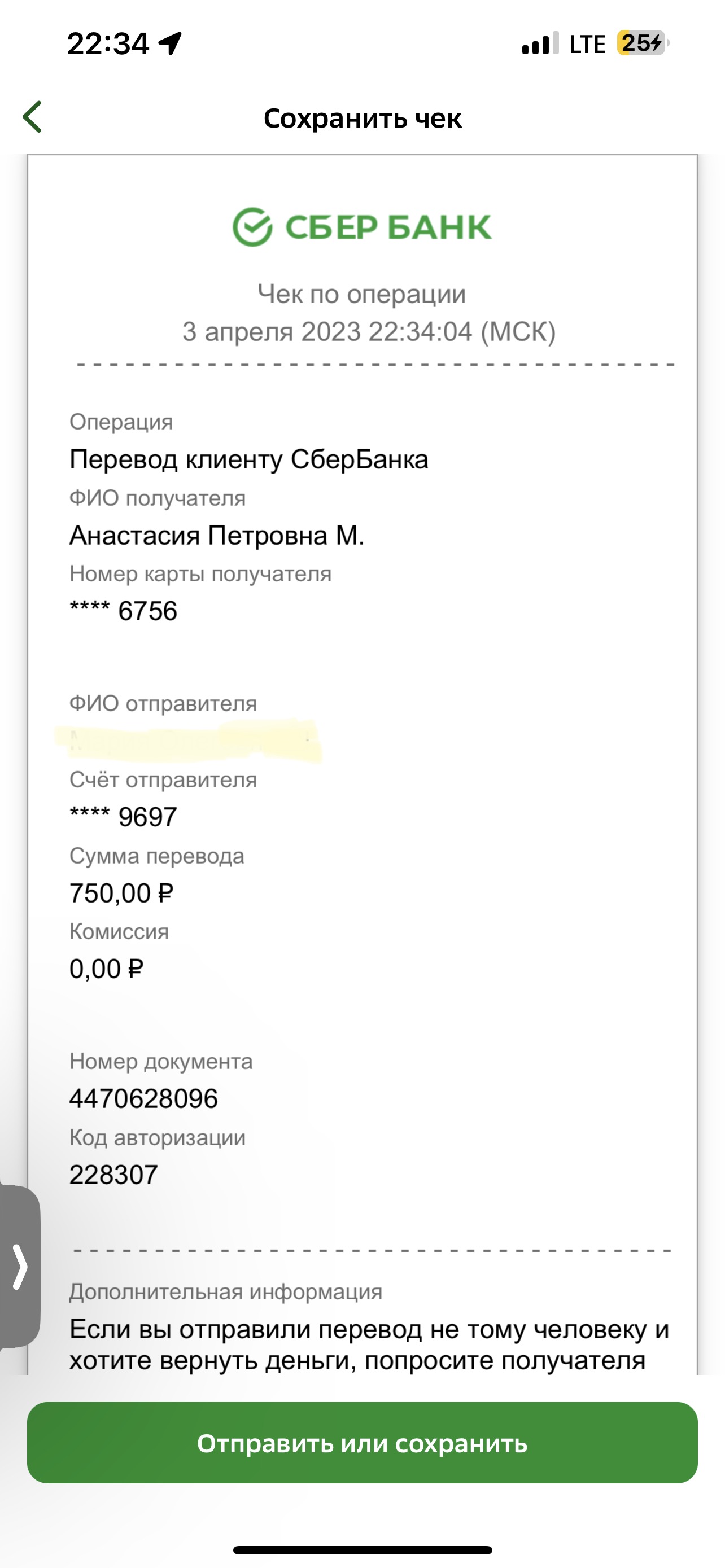Tap sender account number **** 9697
The width and height of the screenshot is (725, 1568).
tap(124, 817)
